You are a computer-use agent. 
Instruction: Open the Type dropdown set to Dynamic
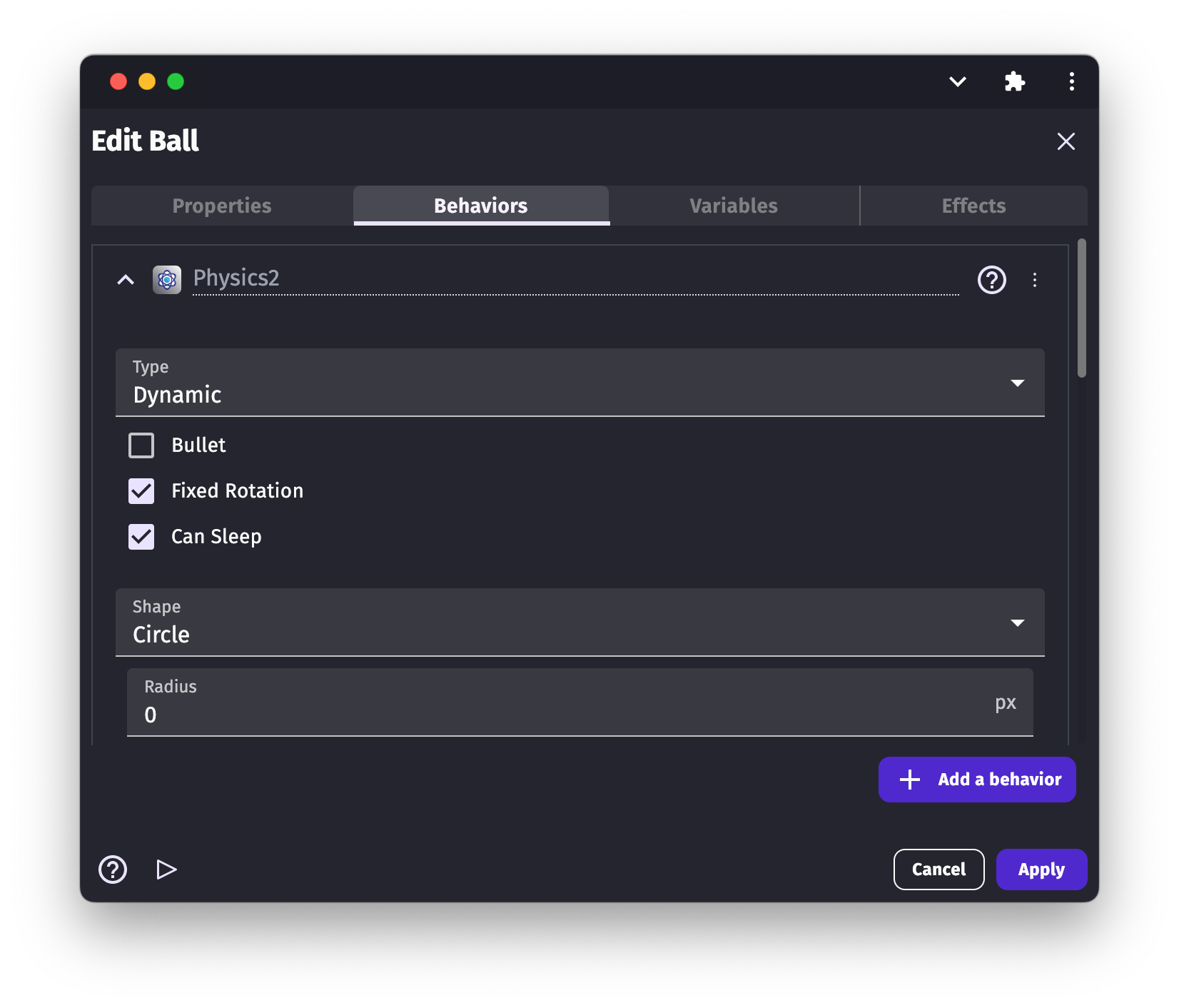580,383
